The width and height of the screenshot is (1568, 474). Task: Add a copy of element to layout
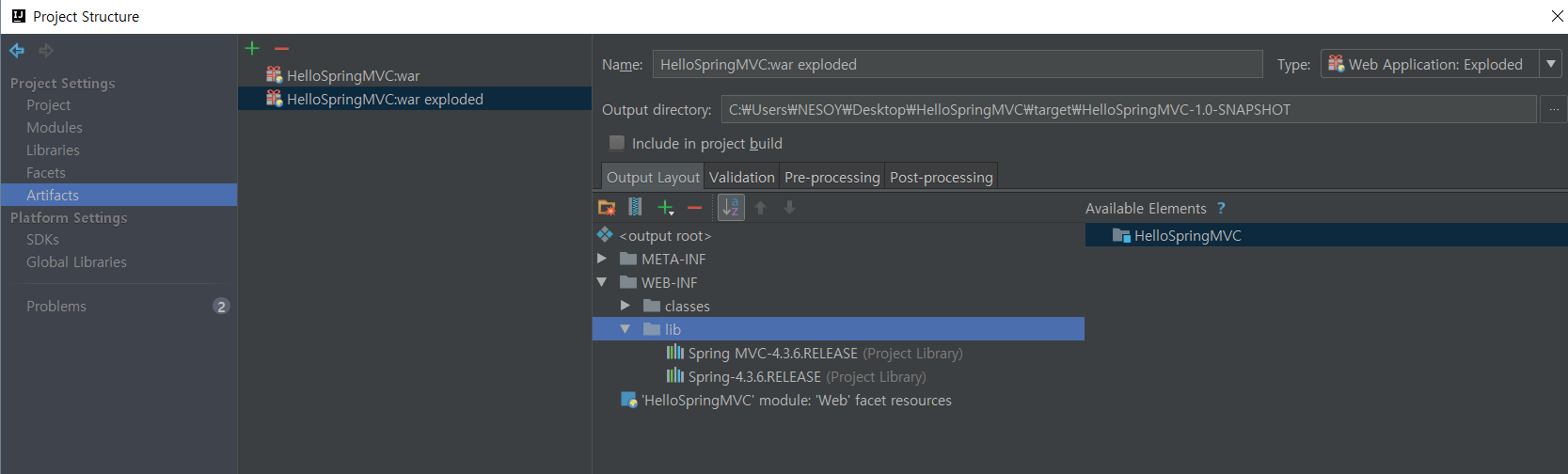point(666,207)
